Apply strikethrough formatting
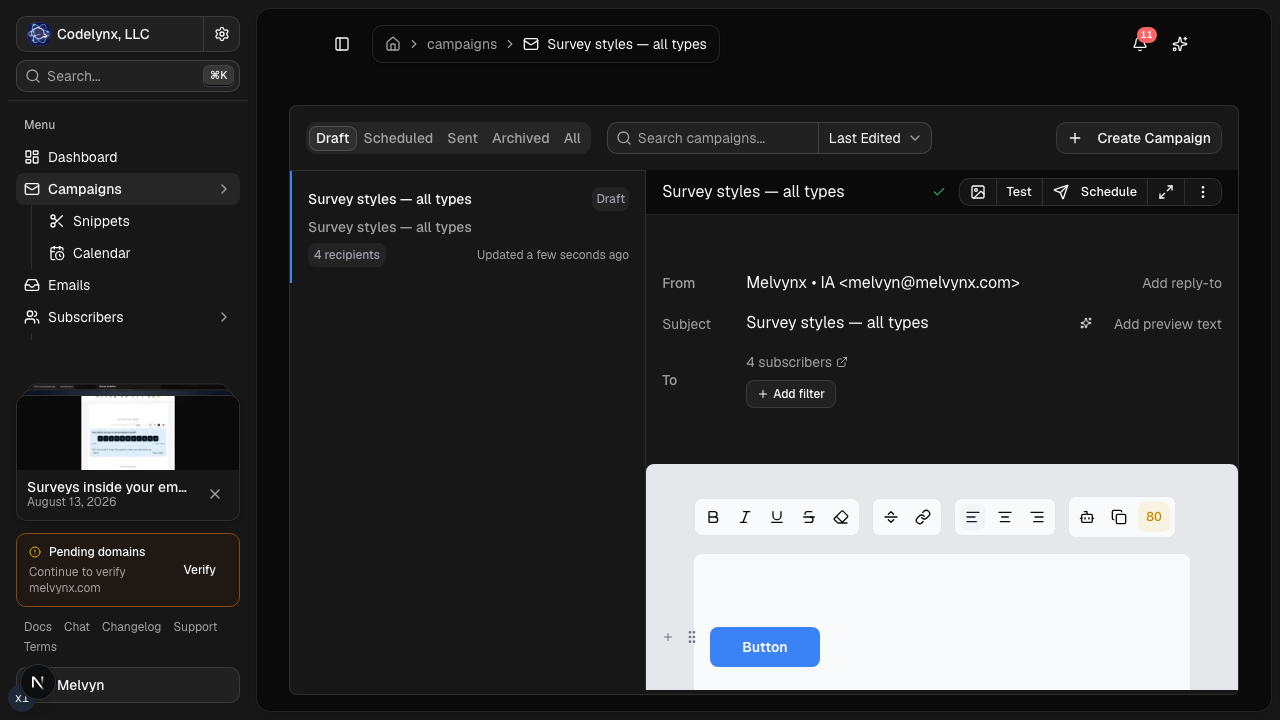1280x720 pixels. point(809,517)
